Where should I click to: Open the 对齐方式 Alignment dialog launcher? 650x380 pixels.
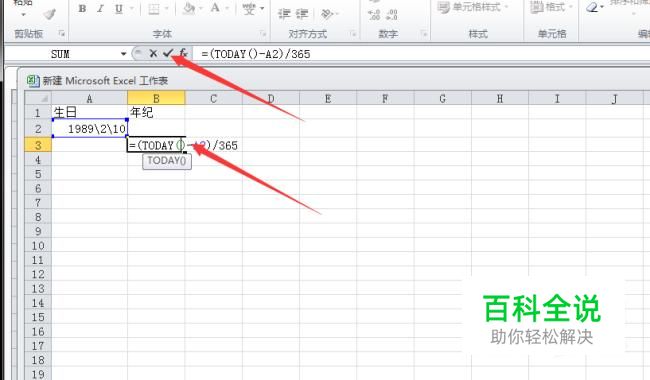point(354,33)
